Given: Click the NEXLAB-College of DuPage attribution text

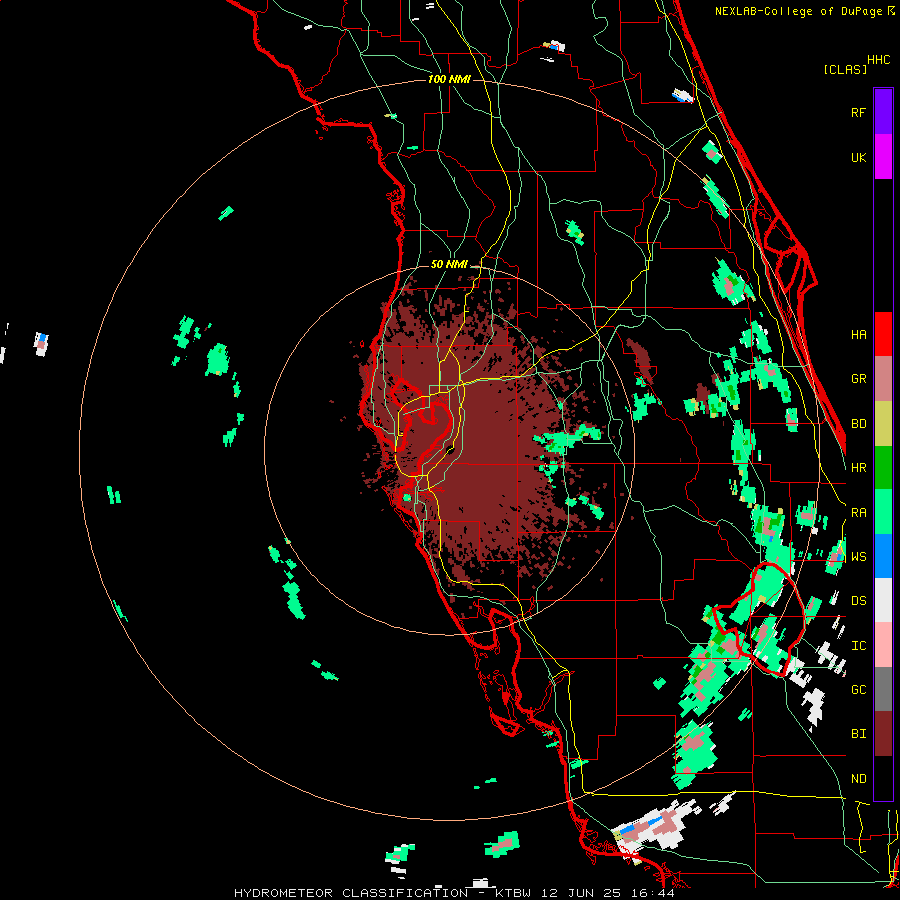Looking at the screenshot, I should pos(801,11).
